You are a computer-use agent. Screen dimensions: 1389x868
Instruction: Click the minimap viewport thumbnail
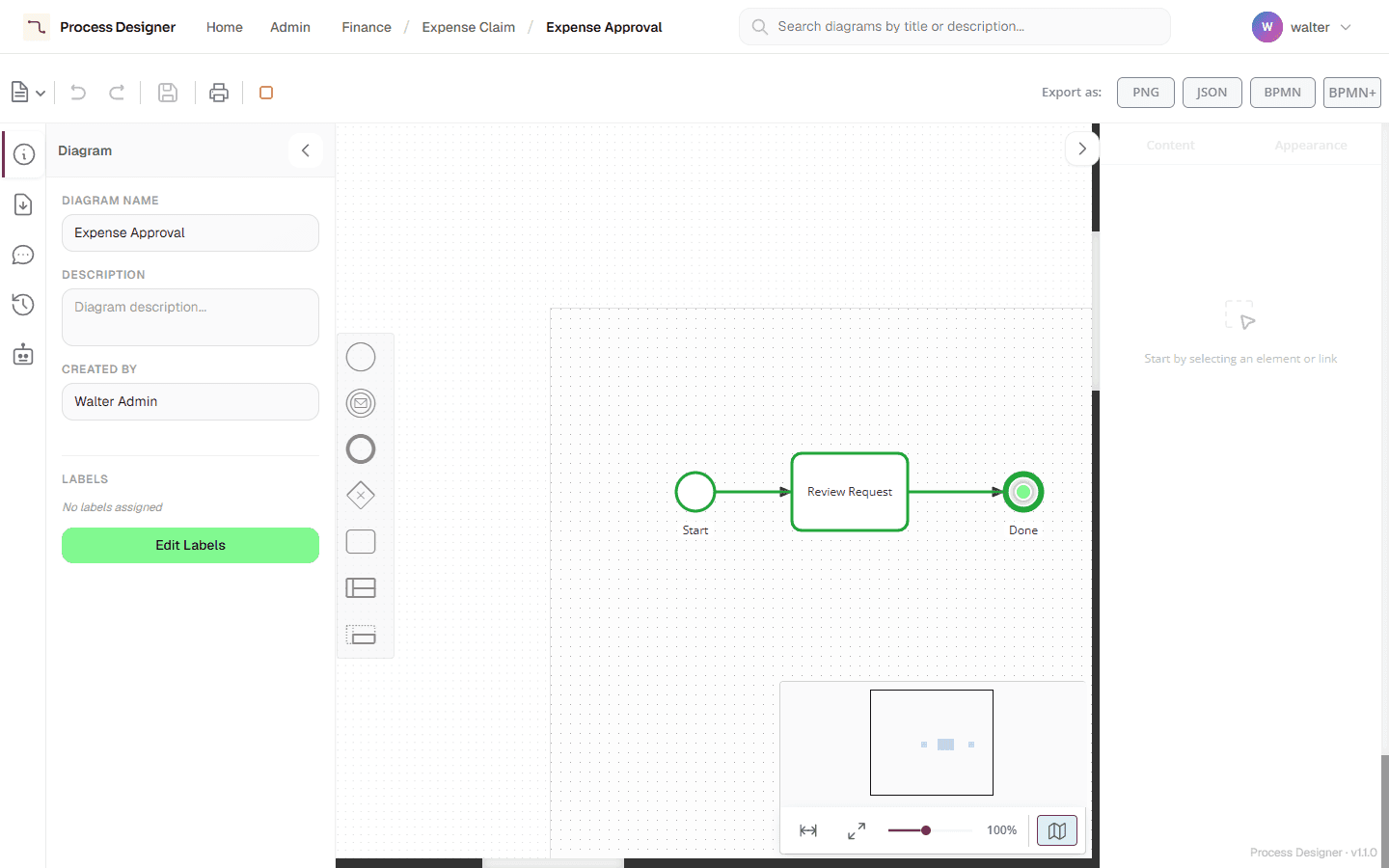(932, 743)
